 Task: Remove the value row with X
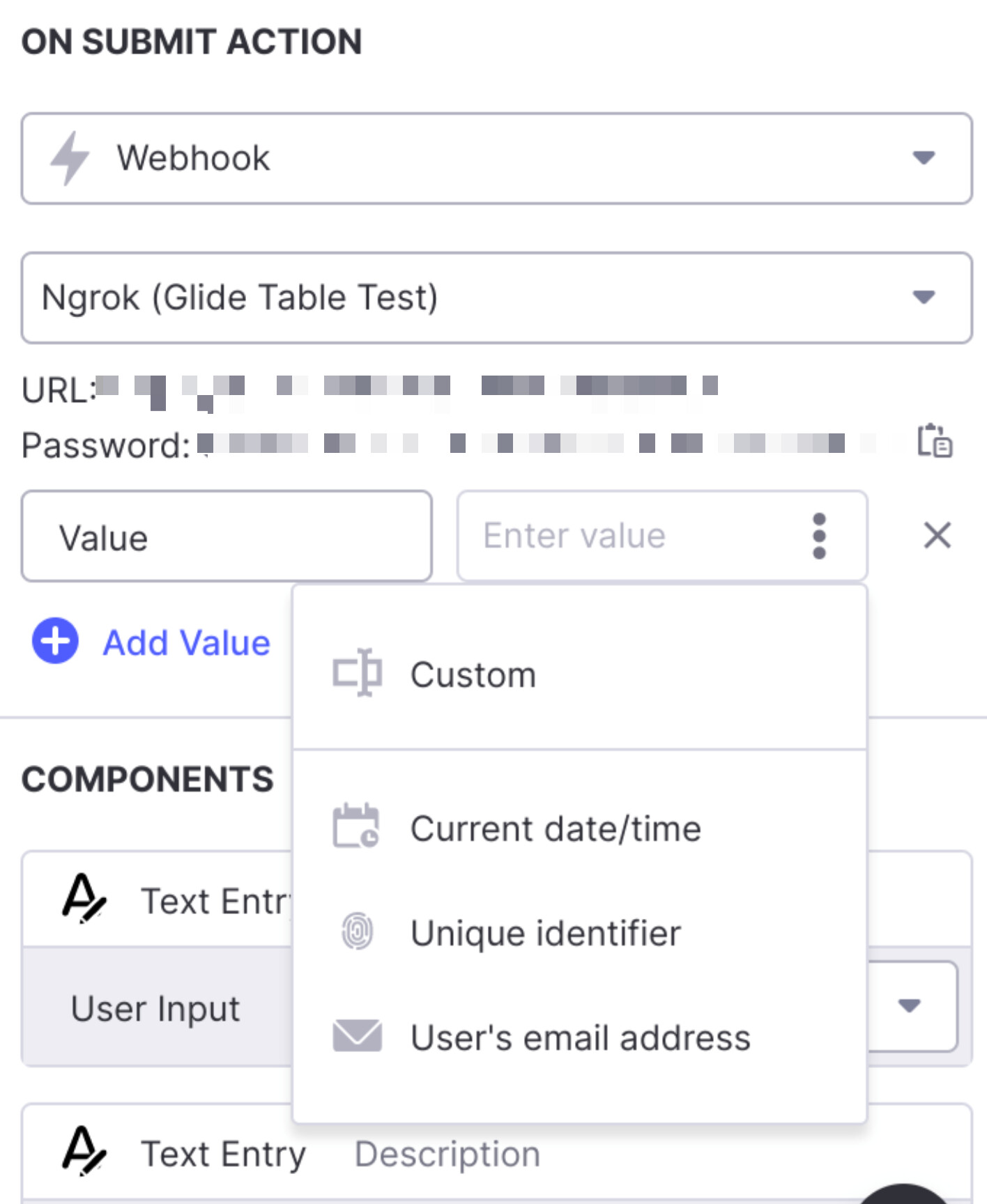(x=937, y=536)
